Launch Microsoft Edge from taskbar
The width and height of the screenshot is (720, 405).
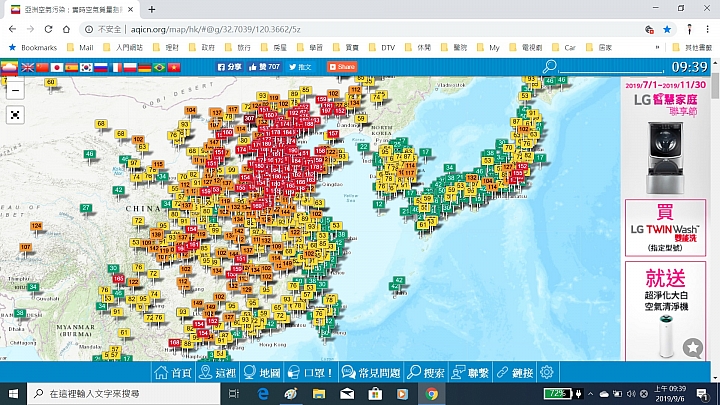coord(263,394)
